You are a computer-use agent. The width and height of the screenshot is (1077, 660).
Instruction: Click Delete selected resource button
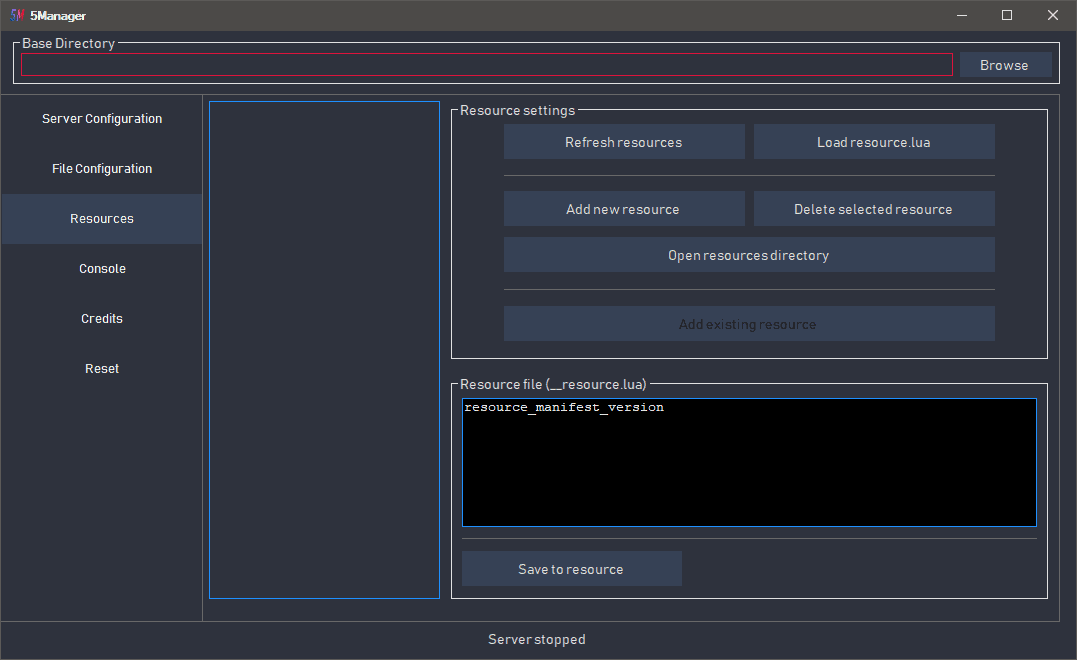tap(873, 209)
